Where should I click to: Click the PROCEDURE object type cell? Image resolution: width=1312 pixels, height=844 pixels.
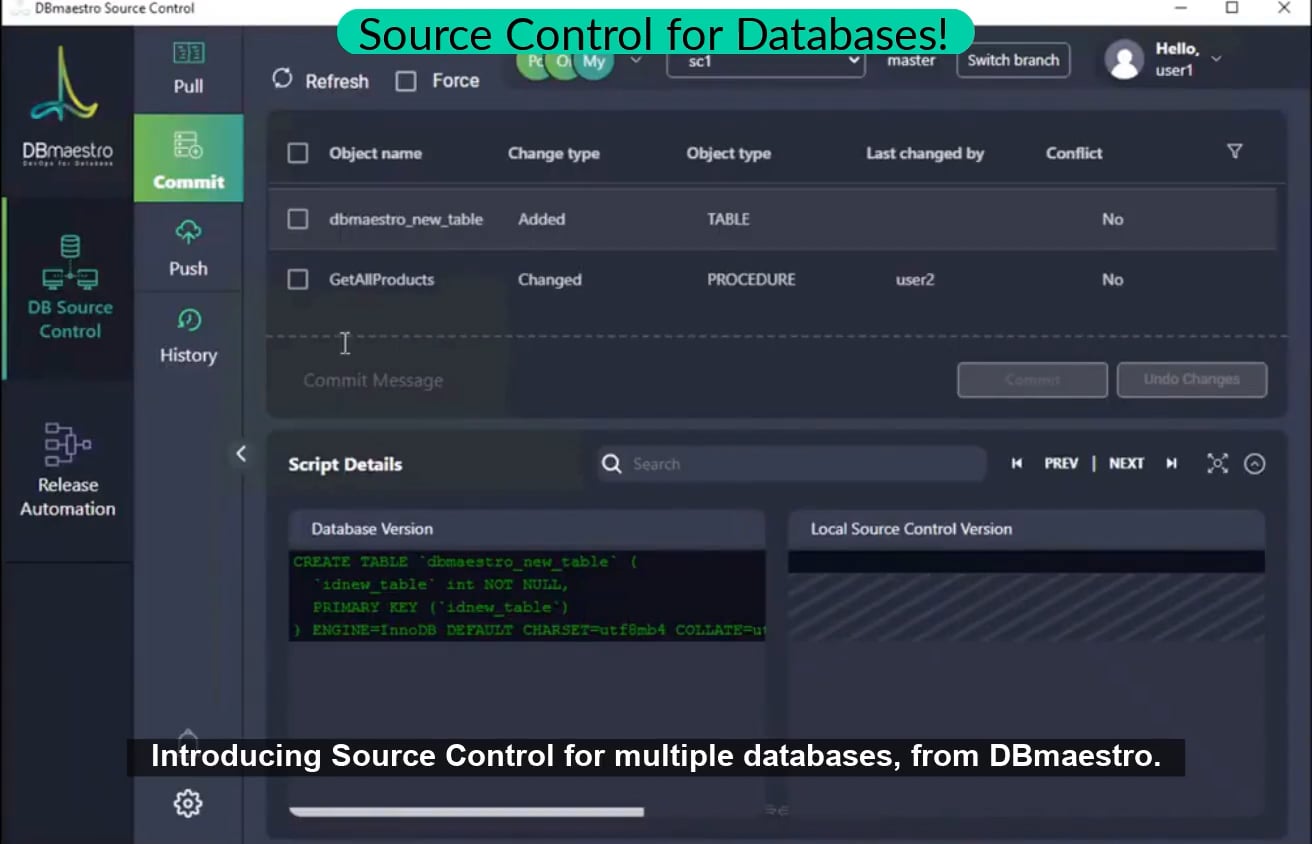[751, 280]
